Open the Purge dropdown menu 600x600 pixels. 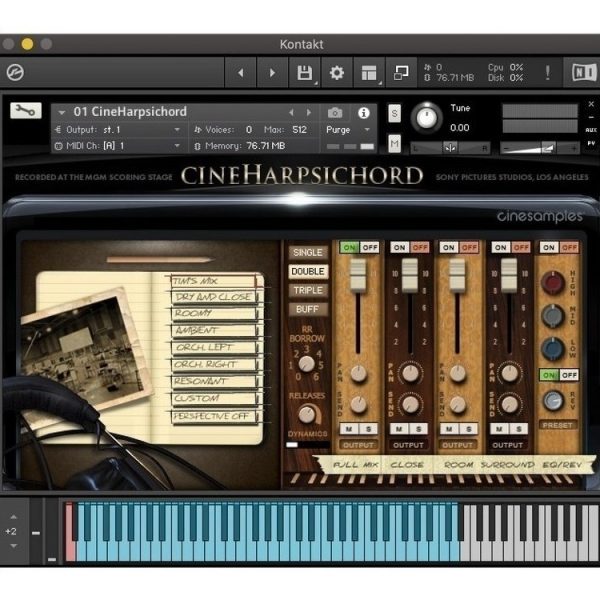tap(348, 130)
